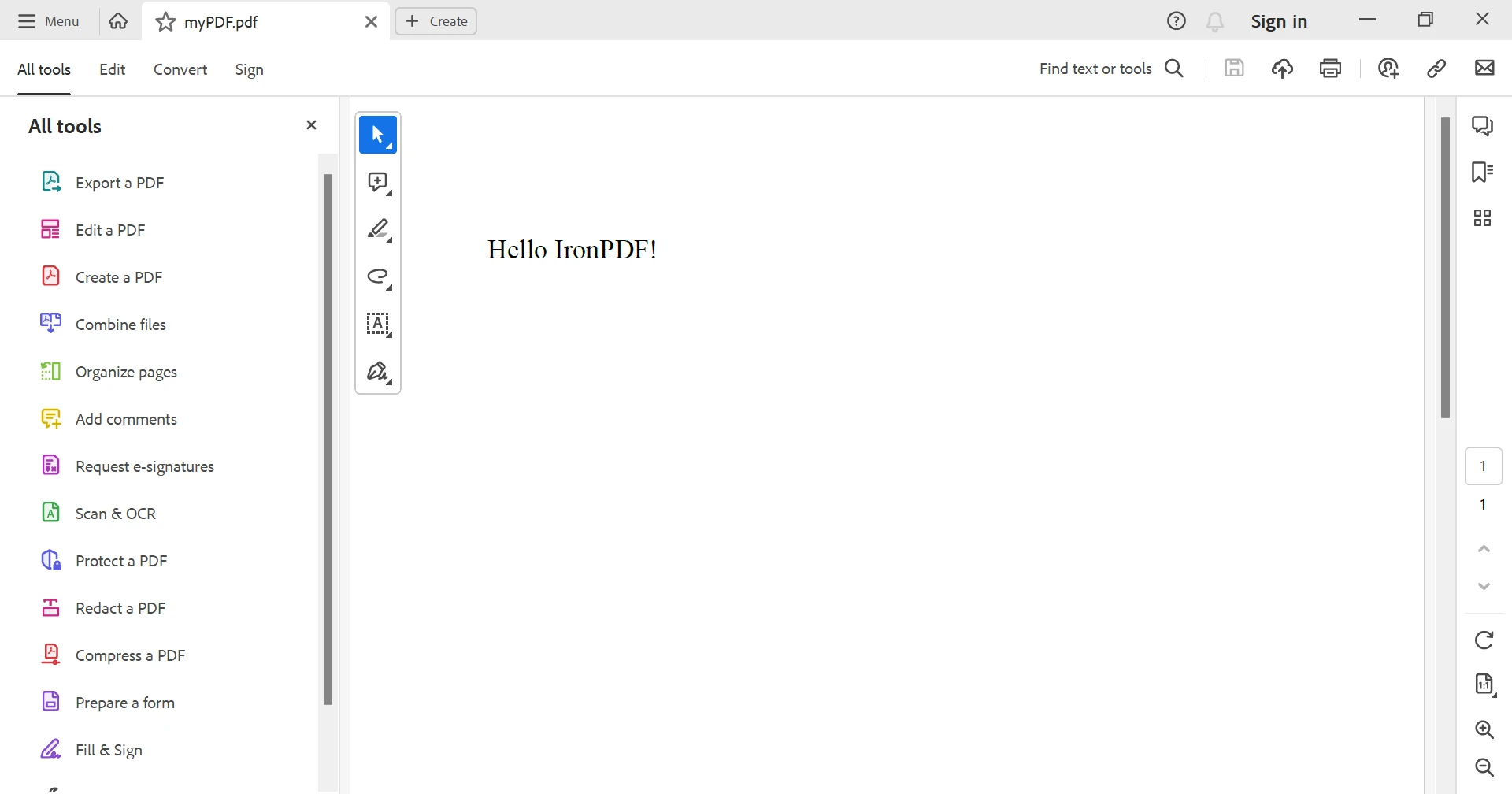Upload file to cloud storage
Screen dimensions: 1512x794
point(1282,69)
